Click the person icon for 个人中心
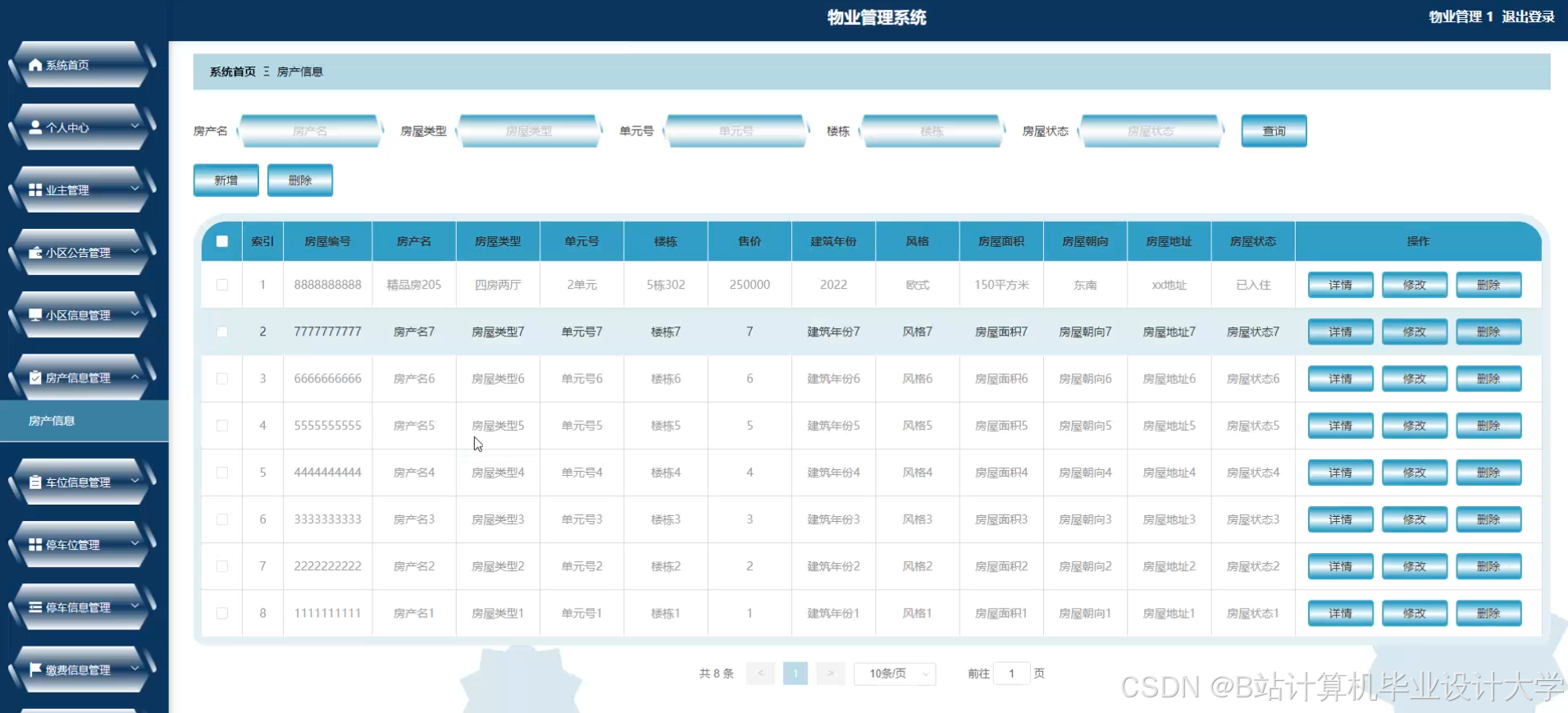This screenshot has width=1568, height=713. pyautogui.click(x=35, y=127)
